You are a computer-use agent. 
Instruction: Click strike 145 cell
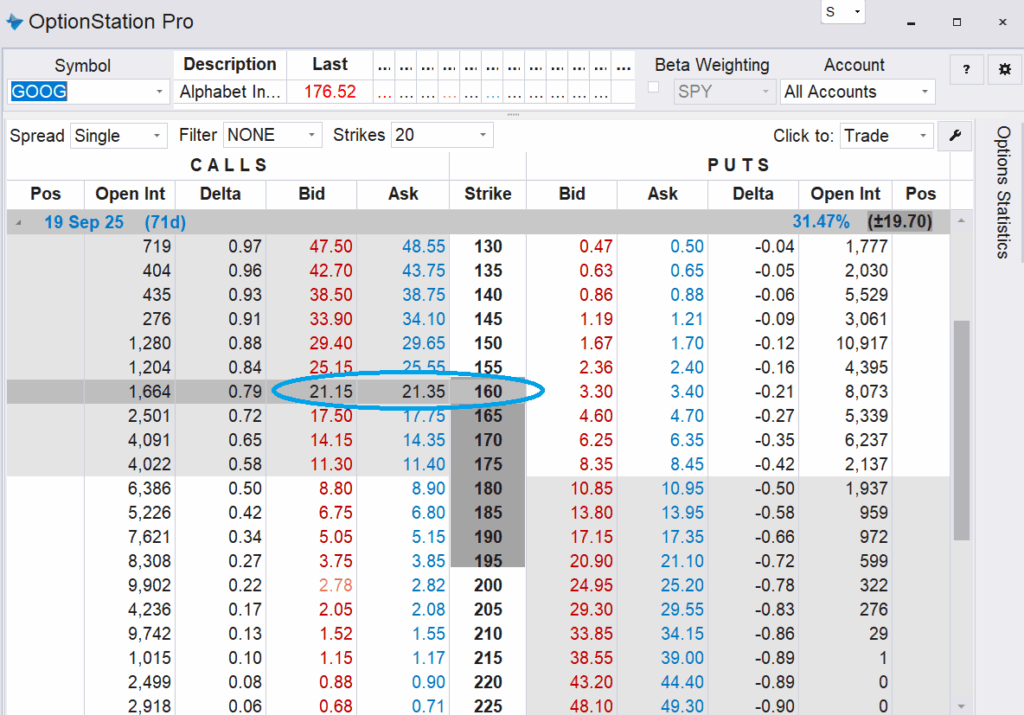pyautogui.click(x=488, y=319)
